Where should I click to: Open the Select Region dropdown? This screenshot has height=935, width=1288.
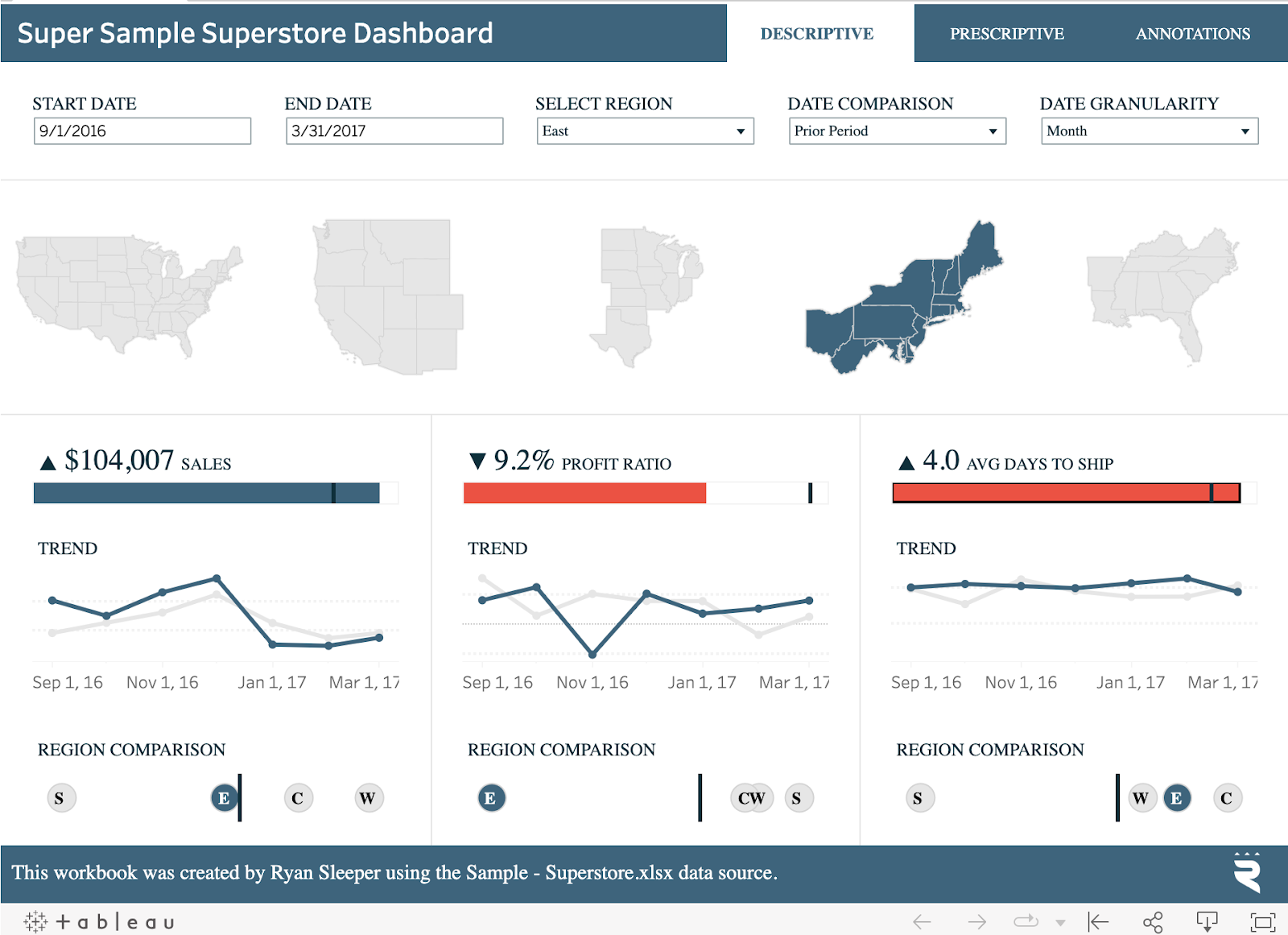[646, 131]
